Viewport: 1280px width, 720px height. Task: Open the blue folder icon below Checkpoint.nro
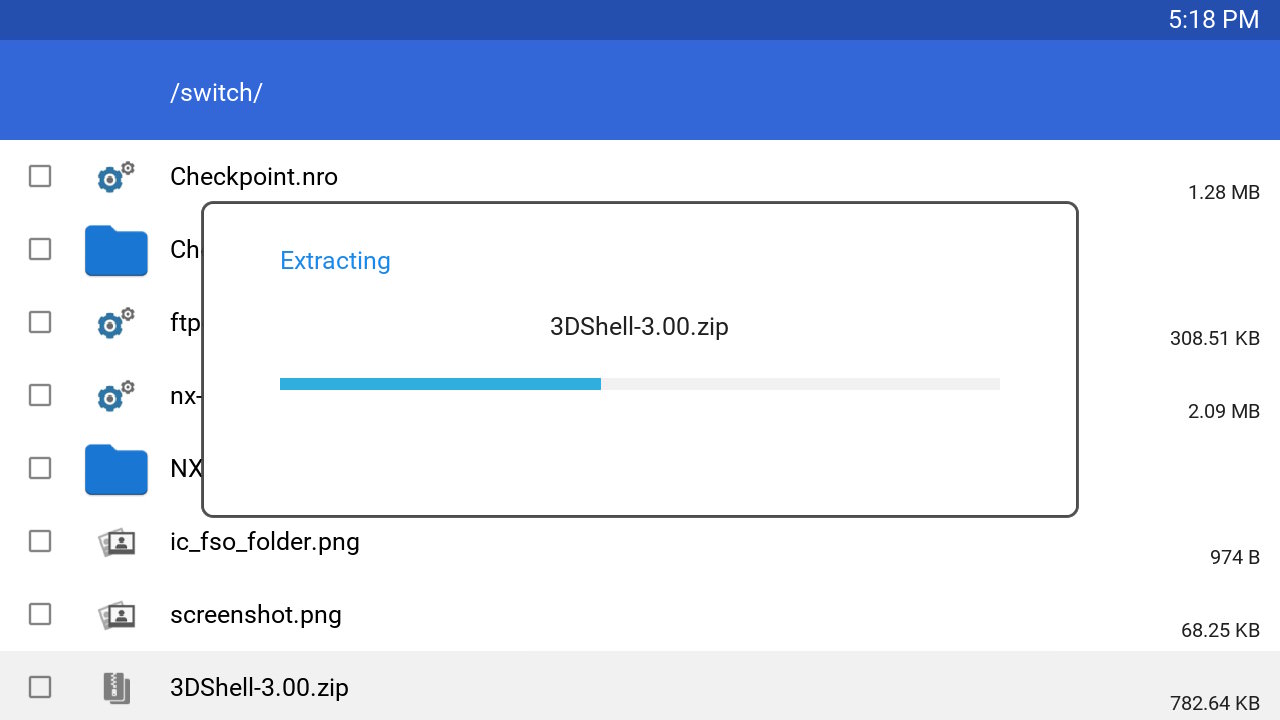point(116,250)
